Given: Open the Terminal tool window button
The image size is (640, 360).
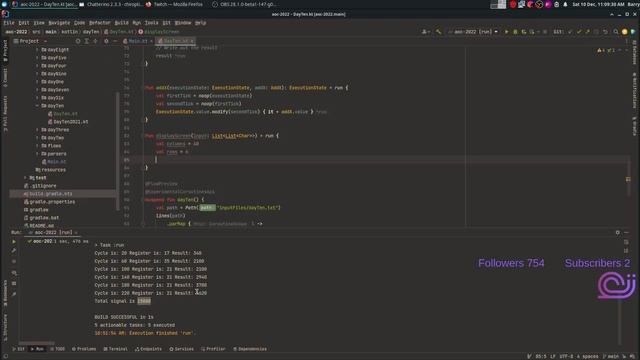Looking at the screenshot, I should click(x=116, y=349).
